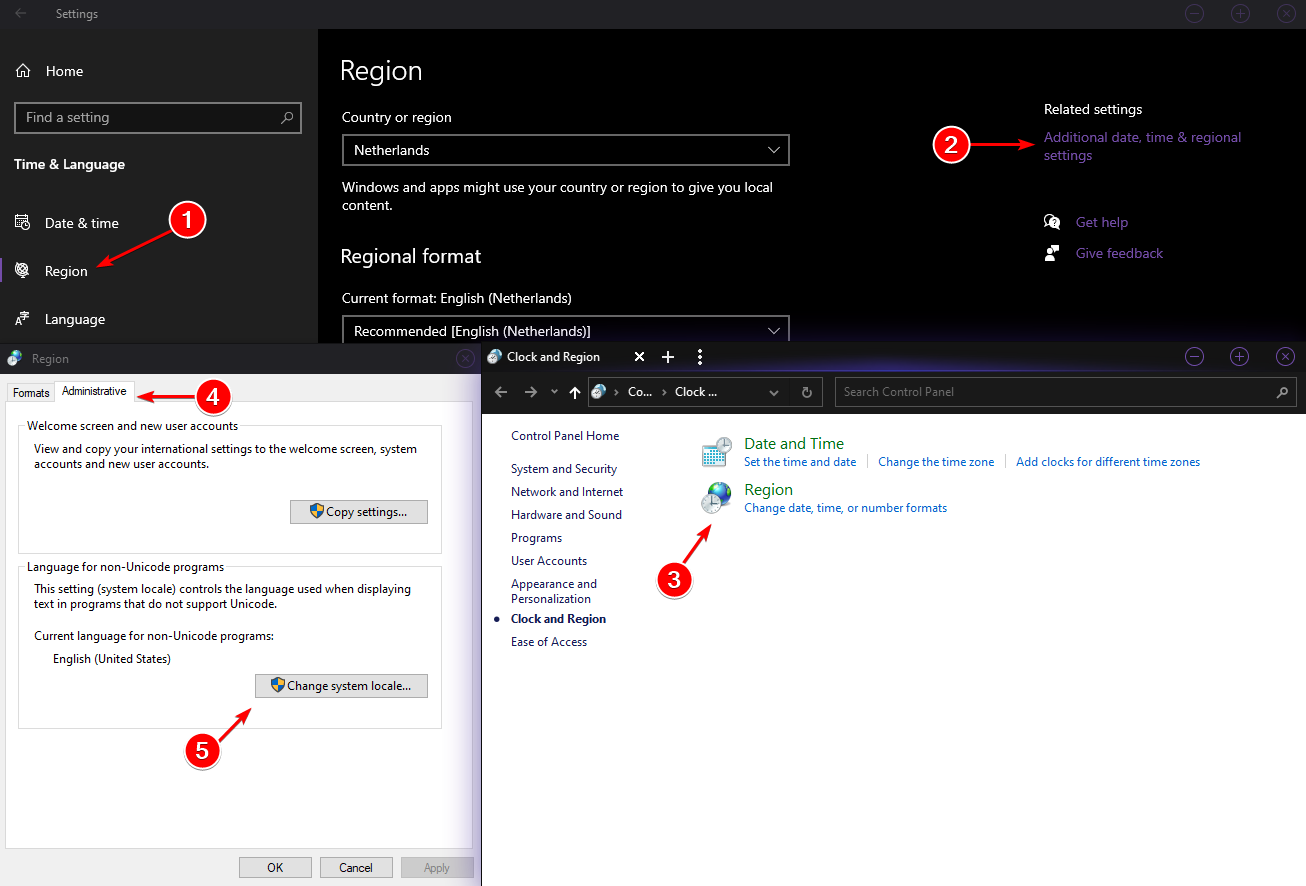Click the Copy settings... button
Image resolution: width=1306 pixels, height=886 pixels.
(x=359, y=512)
